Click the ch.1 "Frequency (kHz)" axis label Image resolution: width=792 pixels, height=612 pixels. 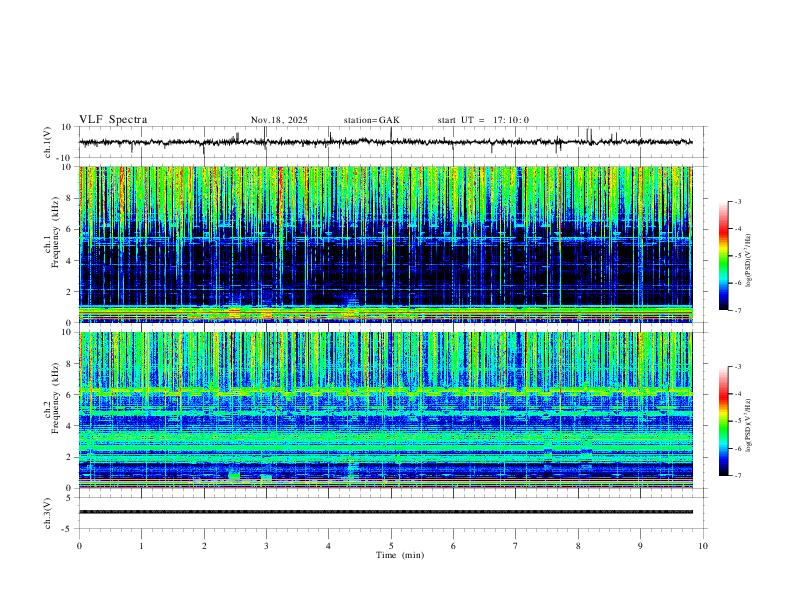coord(55,232)
